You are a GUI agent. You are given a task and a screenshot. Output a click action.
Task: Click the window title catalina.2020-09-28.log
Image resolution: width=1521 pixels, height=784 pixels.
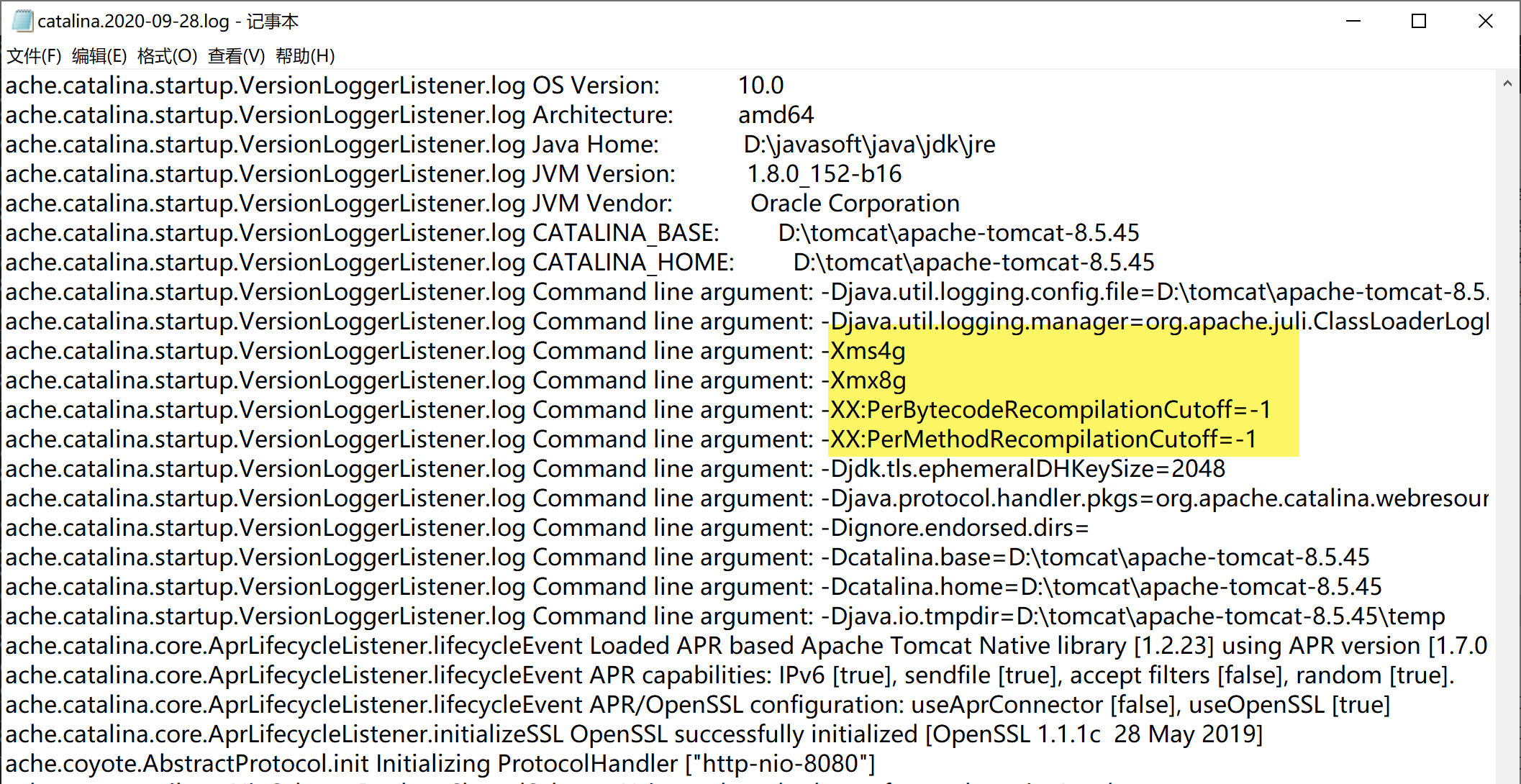click(x=133, y=22)
